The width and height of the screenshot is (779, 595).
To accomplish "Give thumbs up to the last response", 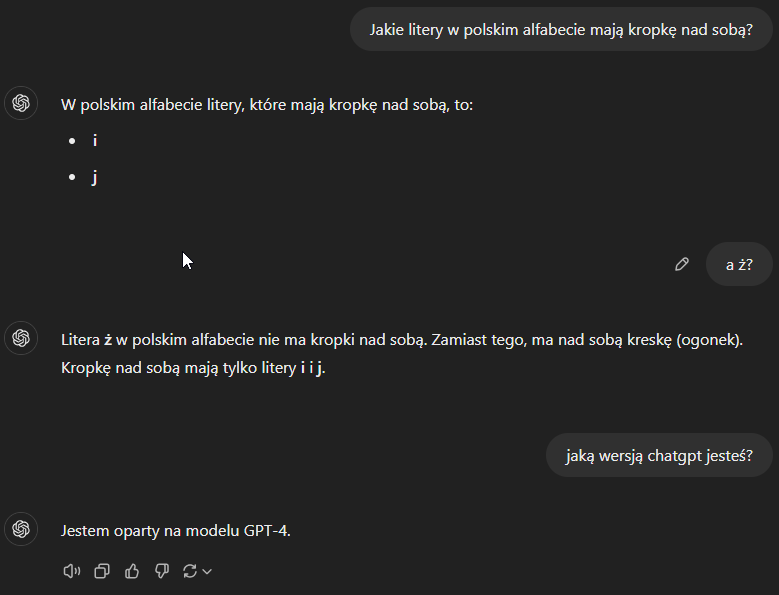I will [x=132, y=571].
